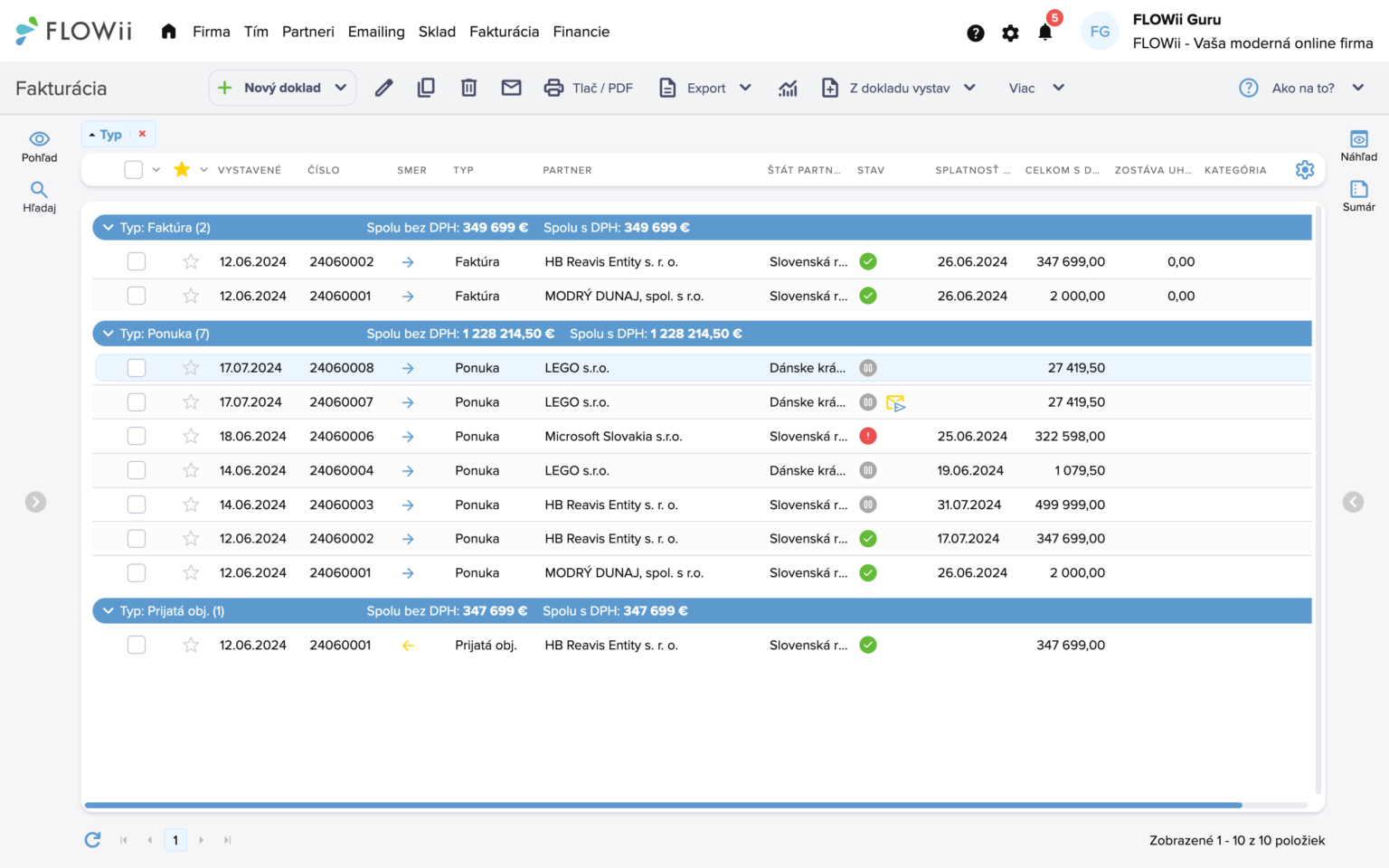Open the statistics chart icon
Viewport: 1389px width, 868px height.
point(788,88)
